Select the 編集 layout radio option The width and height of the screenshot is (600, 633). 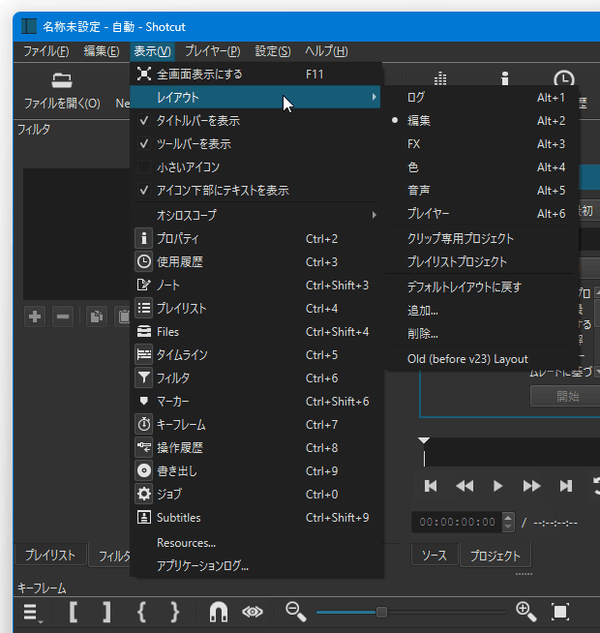coord(482,121)
